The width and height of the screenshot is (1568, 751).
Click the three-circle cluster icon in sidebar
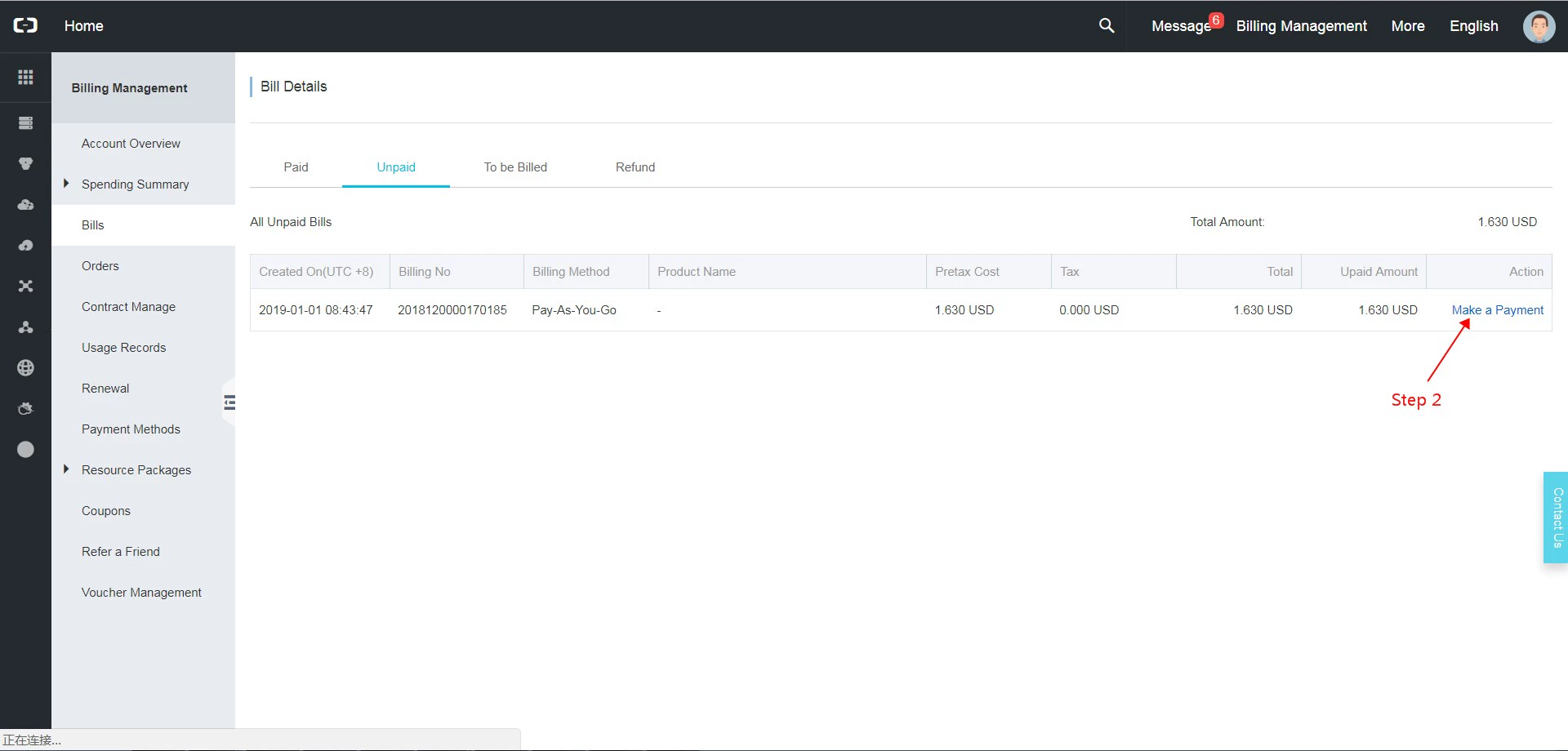coord(25,327)
